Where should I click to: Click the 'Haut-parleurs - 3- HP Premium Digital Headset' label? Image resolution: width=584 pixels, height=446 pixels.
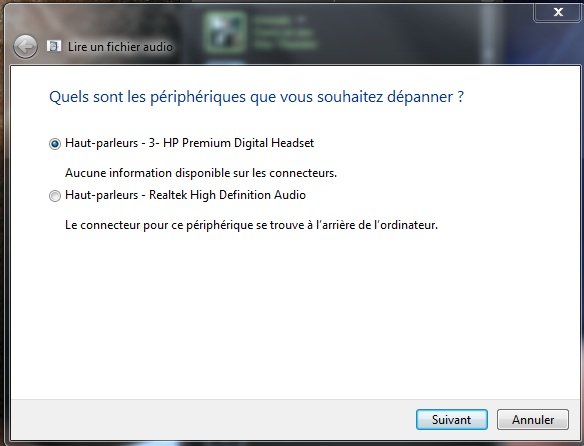[190, 143]
